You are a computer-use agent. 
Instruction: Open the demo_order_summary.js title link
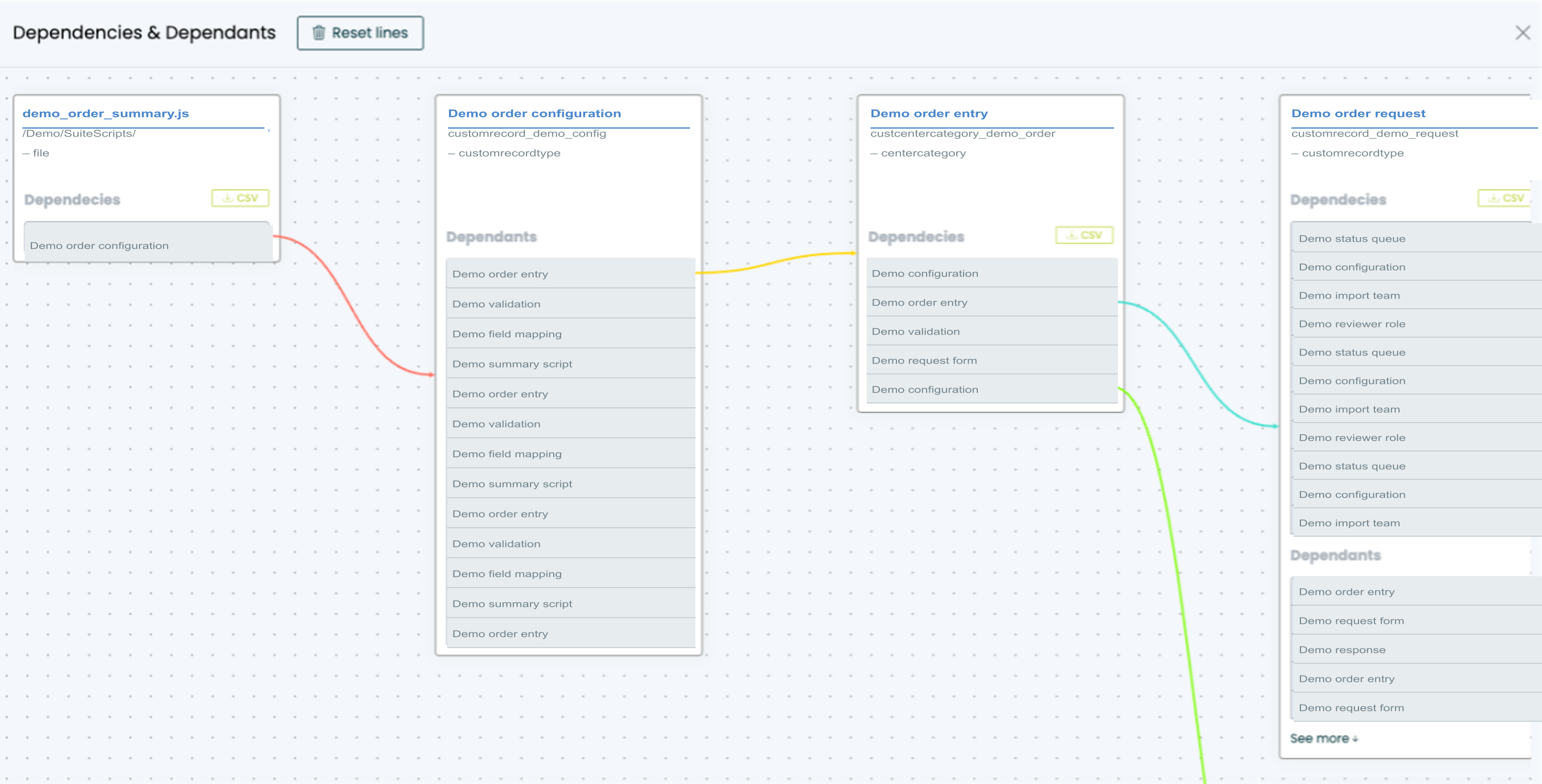pyautogui.click(x=106, y=113)
